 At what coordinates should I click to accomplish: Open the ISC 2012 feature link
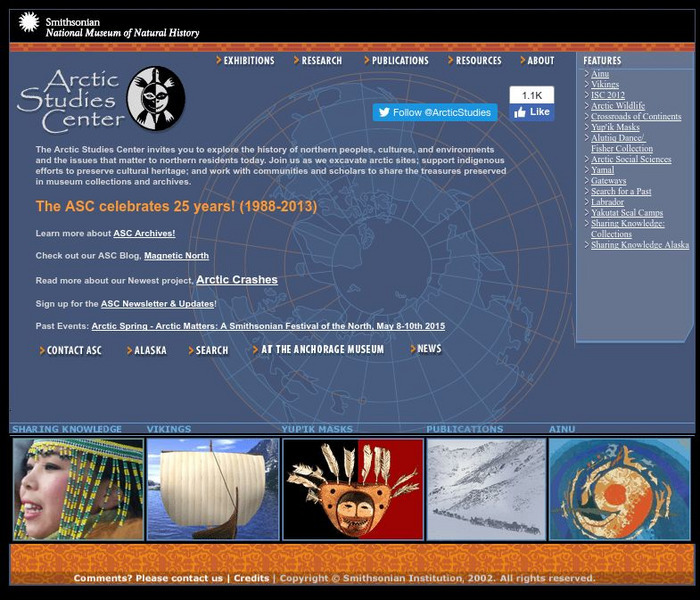point(608,95)
